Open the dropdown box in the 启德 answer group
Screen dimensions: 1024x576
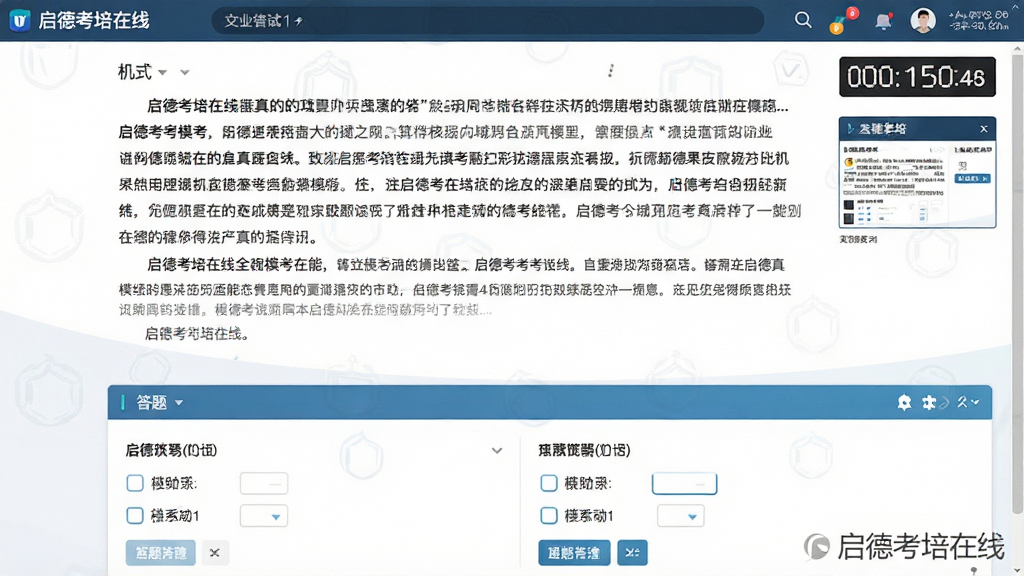pyautogui.click(x=264, y=516)
